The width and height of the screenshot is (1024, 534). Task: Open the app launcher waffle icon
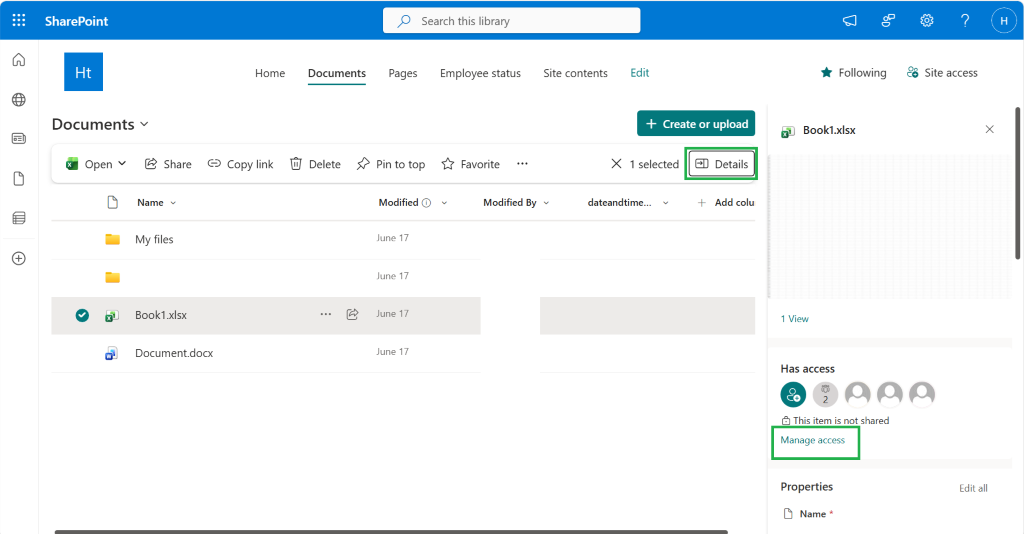tap(19, 20)
